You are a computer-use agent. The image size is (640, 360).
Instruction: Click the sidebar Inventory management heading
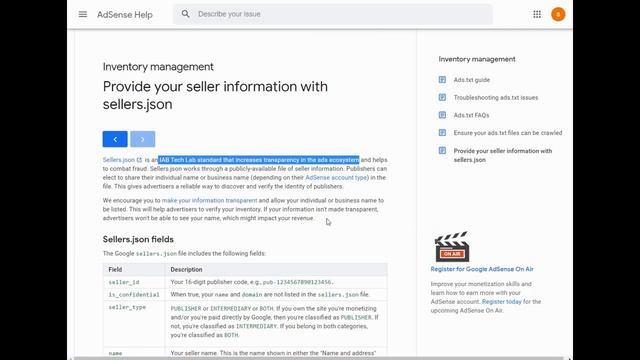click(477, 59)
